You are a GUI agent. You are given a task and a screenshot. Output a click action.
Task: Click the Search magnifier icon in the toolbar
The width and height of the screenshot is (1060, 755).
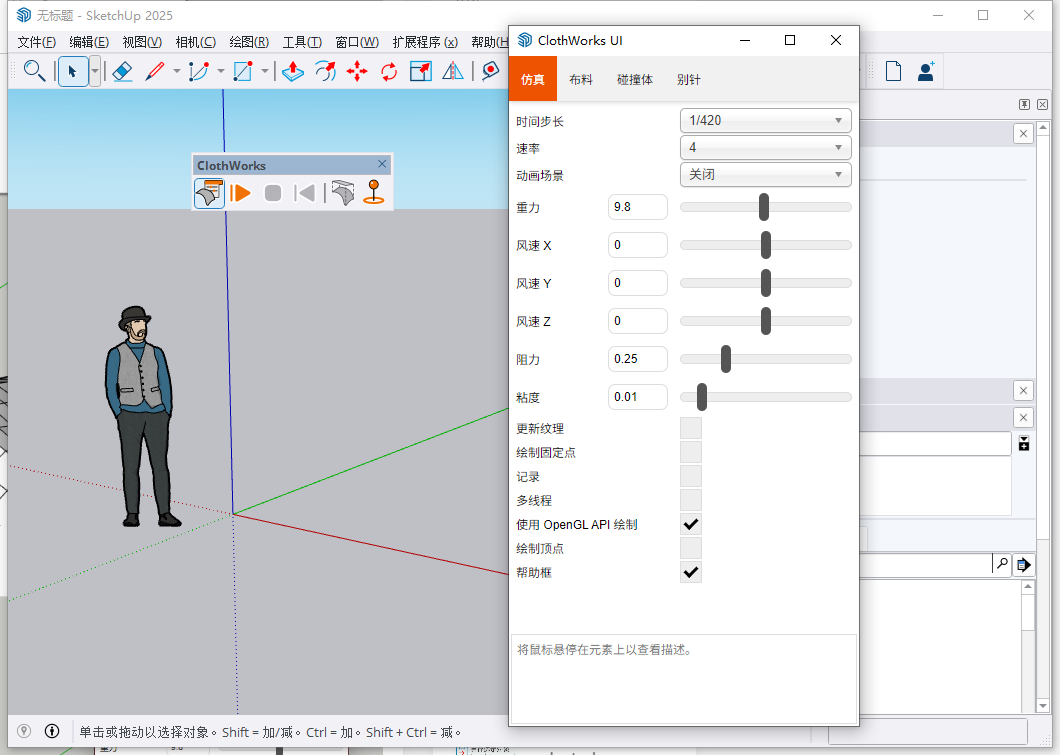(x=34, y=71)
